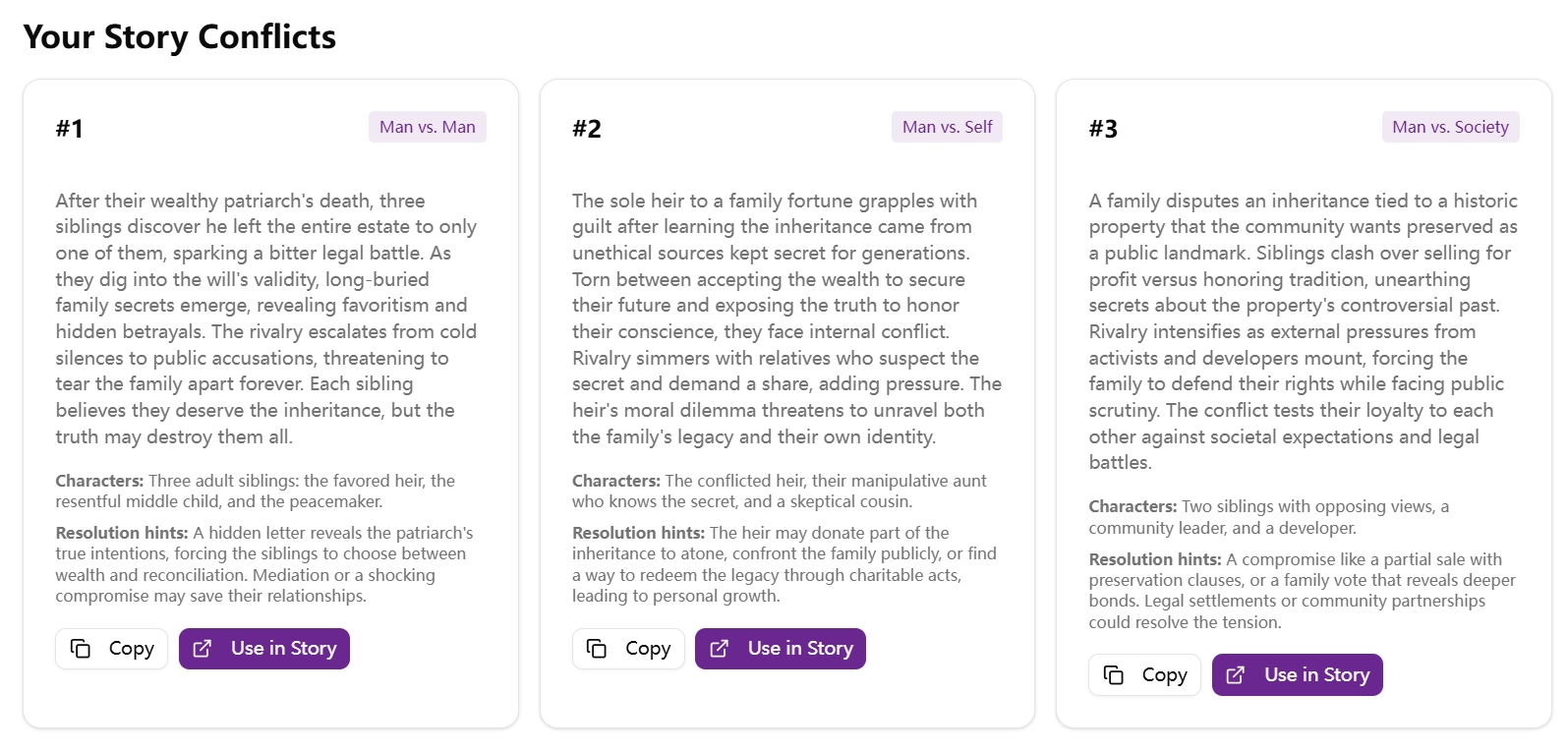The image size is (1568, 752).
Task: Click the '#1' card heading
Action: pyautogui.click(x=69, y=128)
